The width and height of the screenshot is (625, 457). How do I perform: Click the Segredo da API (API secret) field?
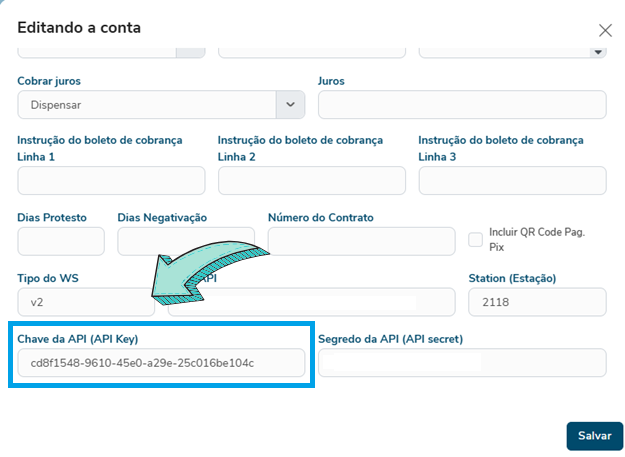(x=462, y=363)
